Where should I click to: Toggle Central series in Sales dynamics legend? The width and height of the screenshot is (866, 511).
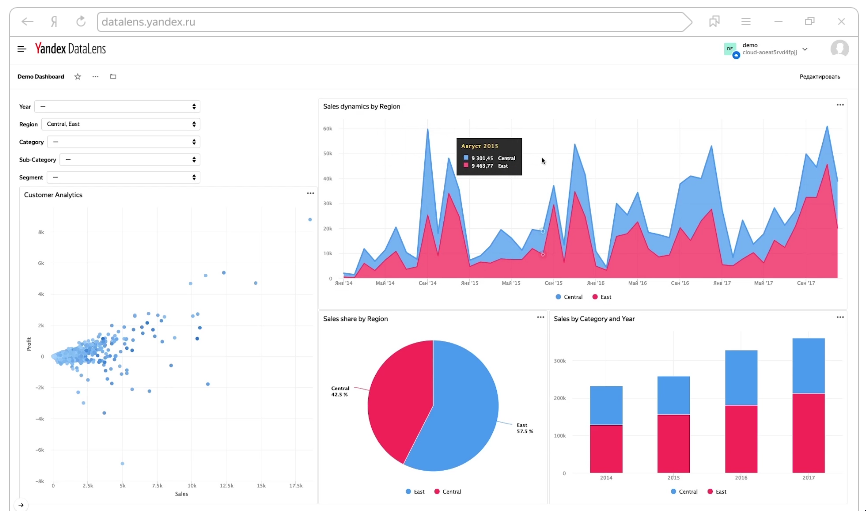point(569,297)
